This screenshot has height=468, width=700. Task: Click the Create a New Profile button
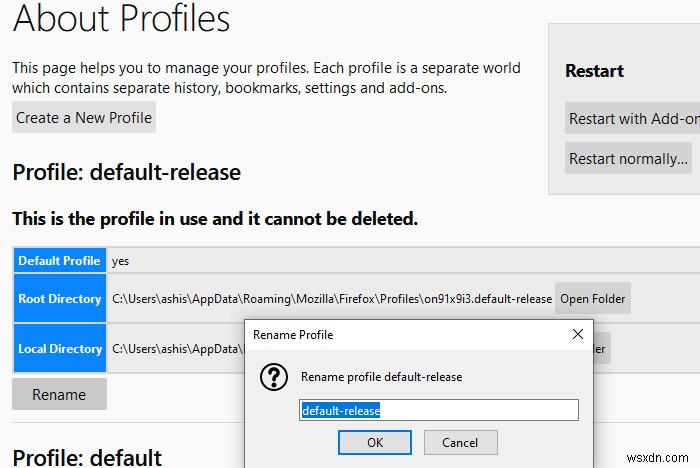point(84,117)
